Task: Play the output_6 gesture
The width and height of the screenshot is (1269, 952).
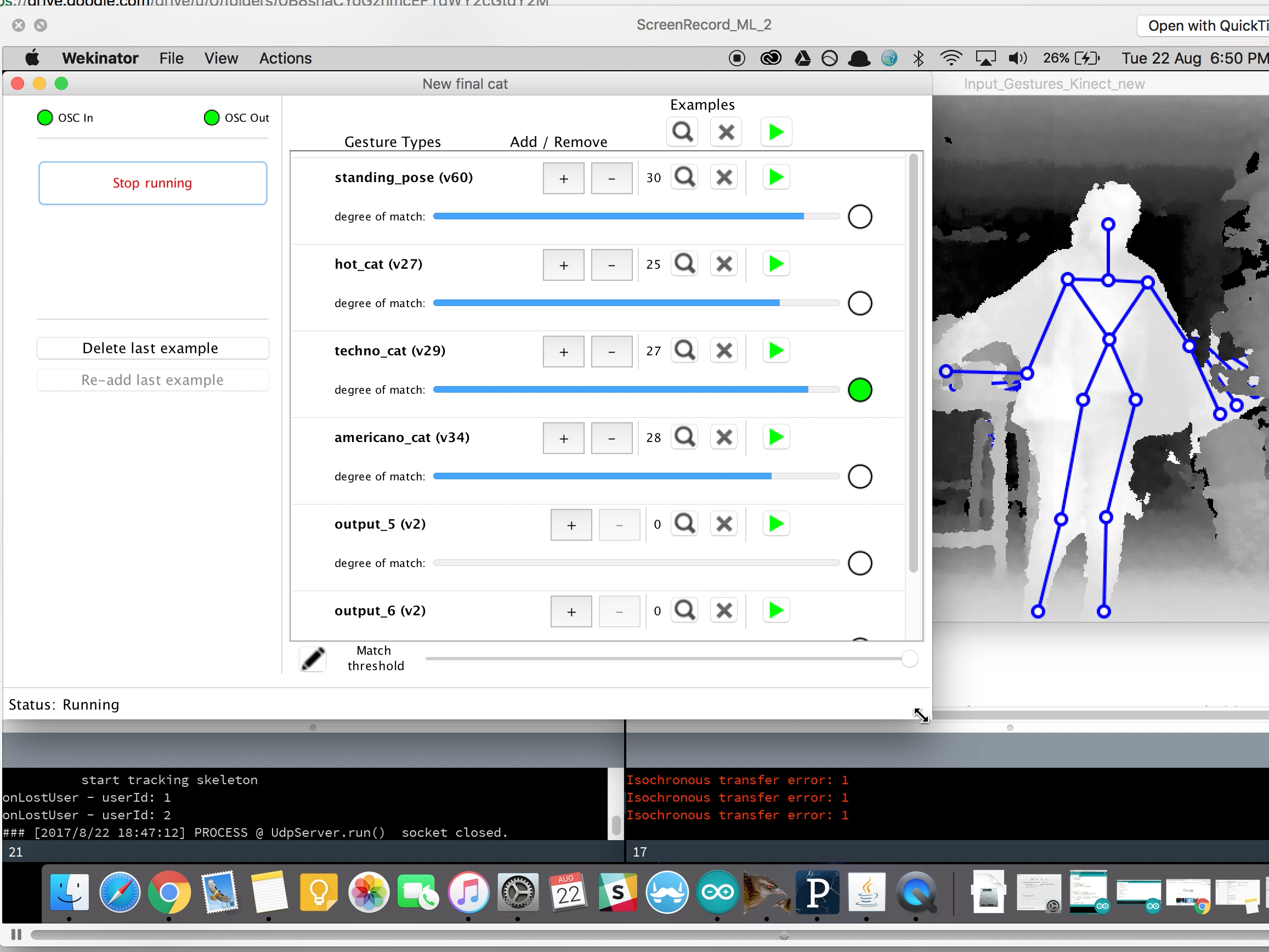Action: point(775,610)
